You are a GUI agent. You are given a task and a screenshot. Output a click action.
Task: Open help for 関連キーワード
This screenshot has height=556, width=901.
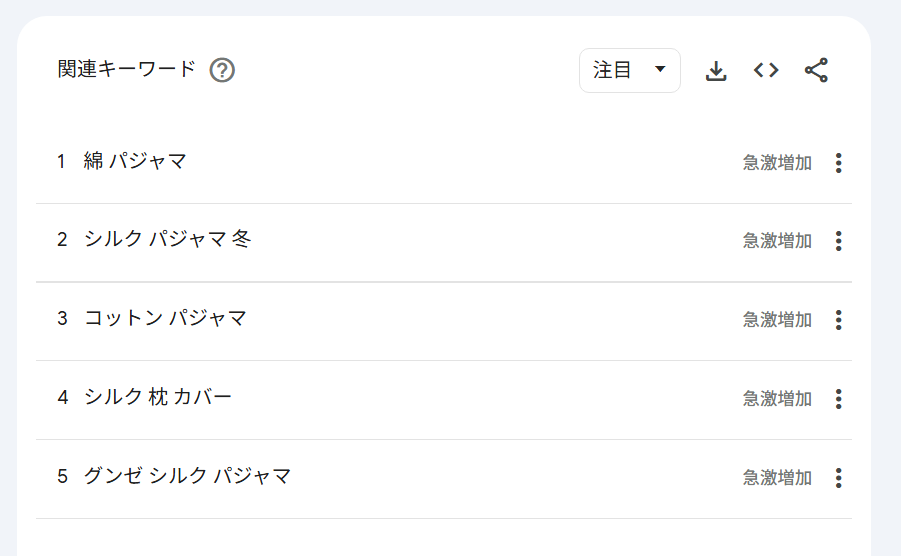(x=222, y=71)
